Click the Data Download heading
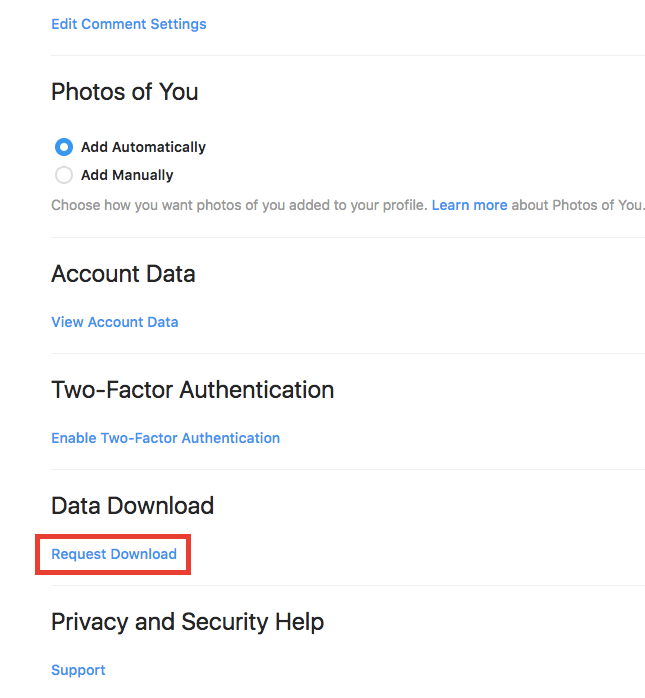Viewport: 645px width, 698px height. [132, 506]
